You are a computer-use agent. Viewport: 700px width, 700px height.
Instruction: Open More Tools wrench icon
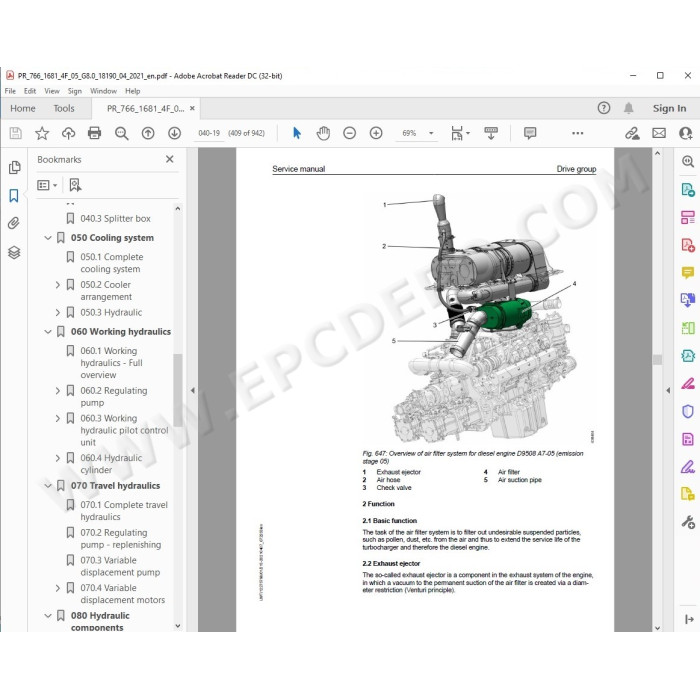[688, 522]
